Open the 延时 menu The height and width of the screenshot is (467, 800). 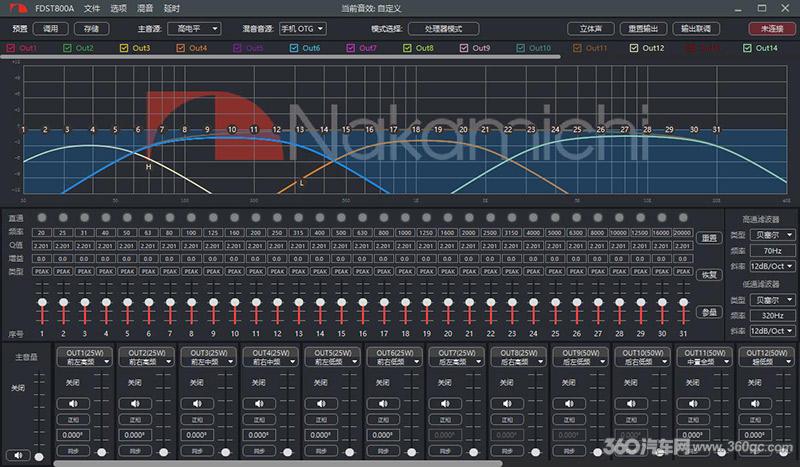172,9
